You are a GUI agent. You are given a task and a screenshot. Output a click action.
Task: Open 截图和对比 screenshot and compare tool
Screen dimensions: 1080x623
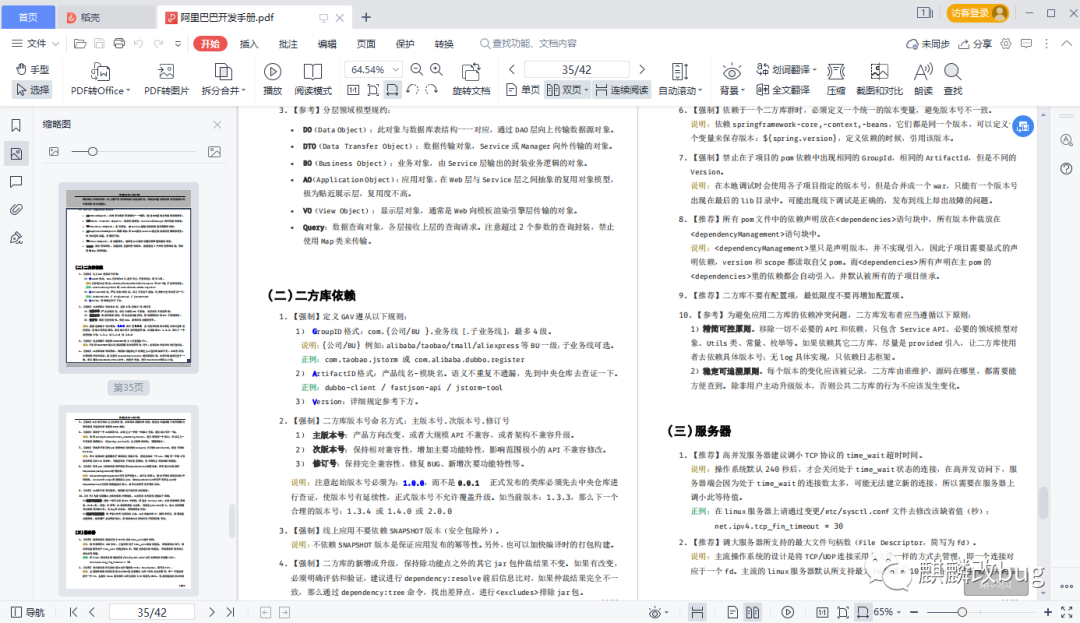tap(879, 79)
